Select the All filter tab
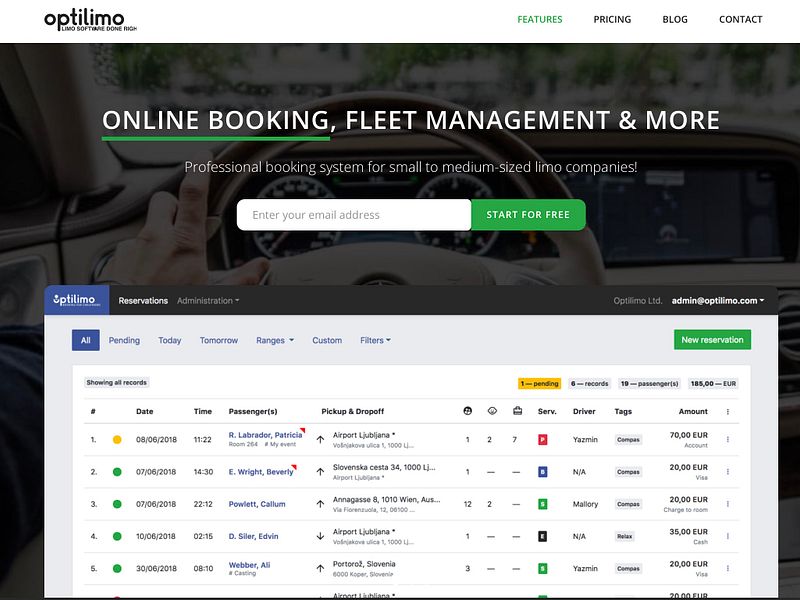 coord(85,340)
